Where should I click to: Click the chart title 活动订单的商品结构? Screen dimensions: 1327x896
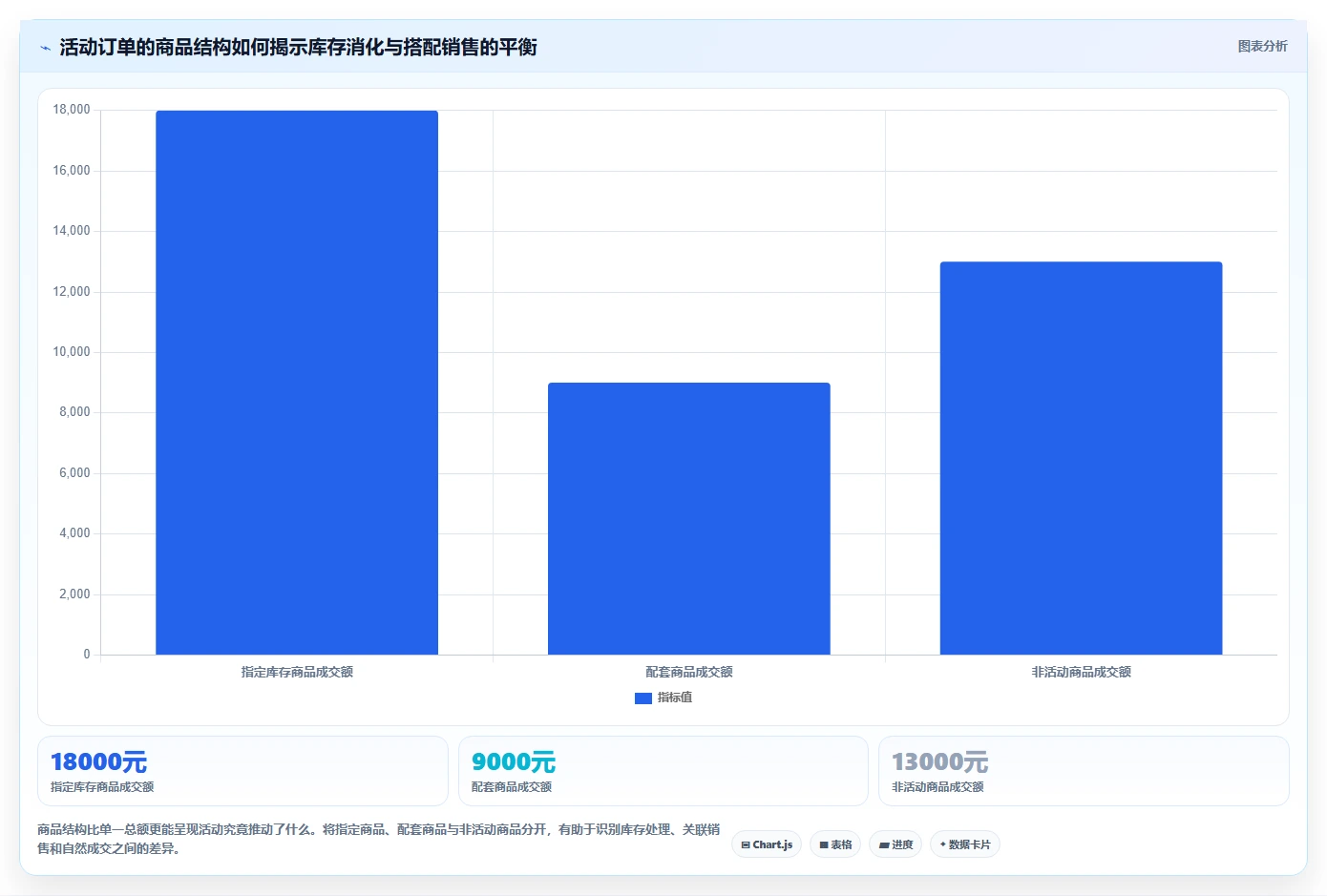pos(298,47)
